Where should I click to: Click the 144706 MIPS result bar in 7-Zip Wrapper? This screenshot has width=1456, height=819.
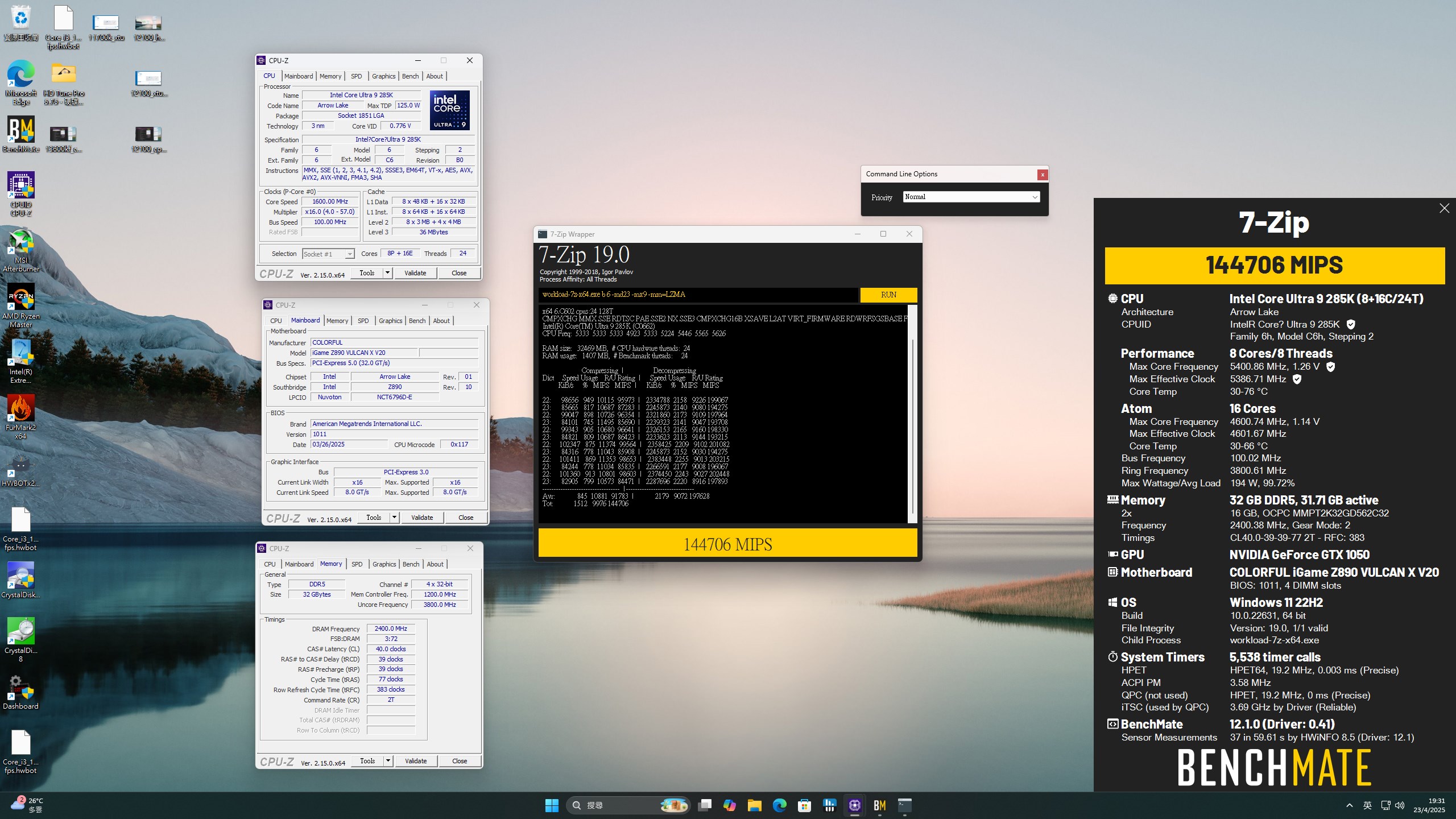tap(727, 543)
